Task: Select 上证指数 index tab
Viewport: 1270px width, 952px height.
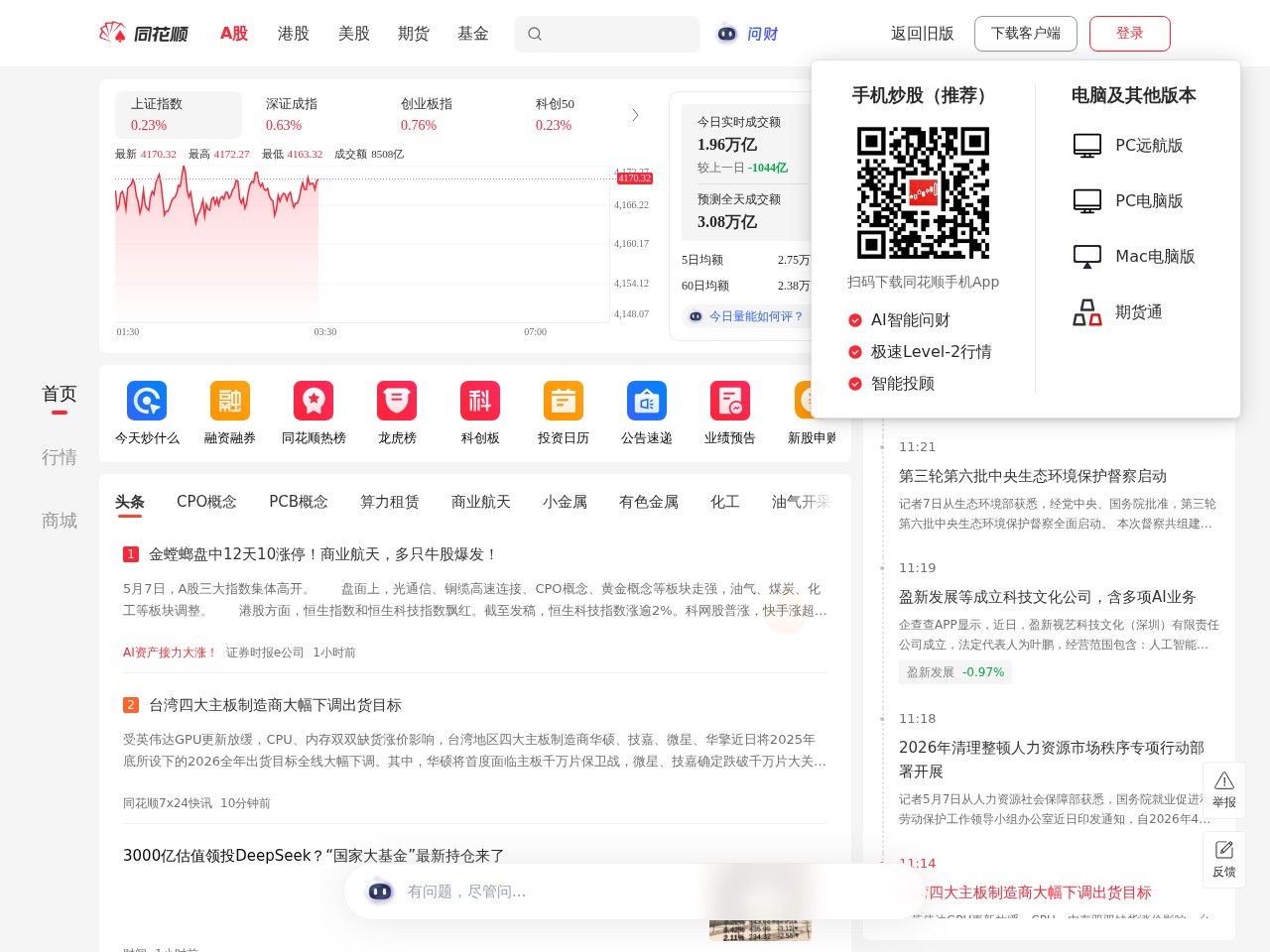Action: click(179, 115)
